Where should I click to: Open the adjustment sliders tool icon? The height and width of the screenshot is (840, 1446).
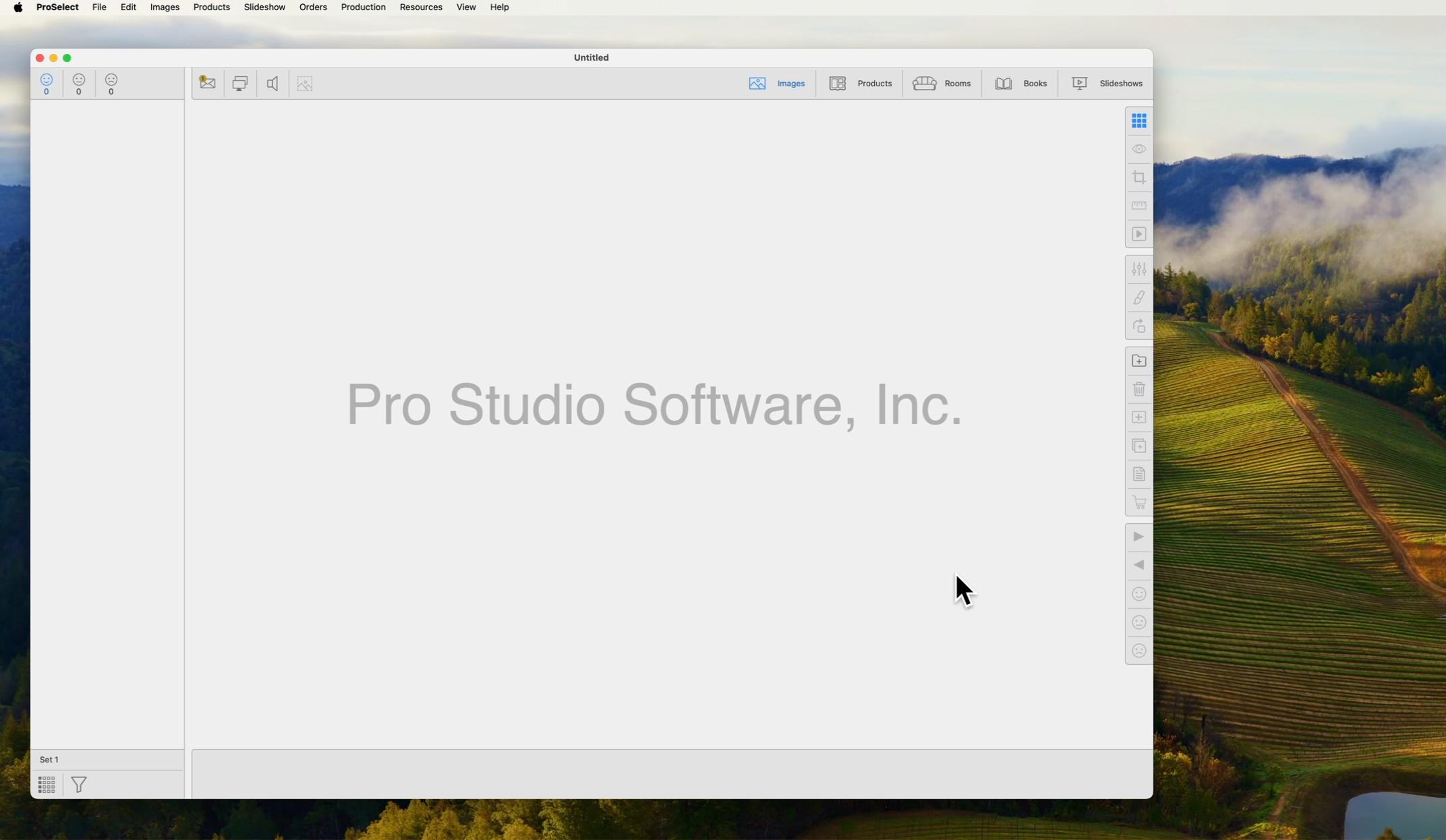pos(1138,269)
